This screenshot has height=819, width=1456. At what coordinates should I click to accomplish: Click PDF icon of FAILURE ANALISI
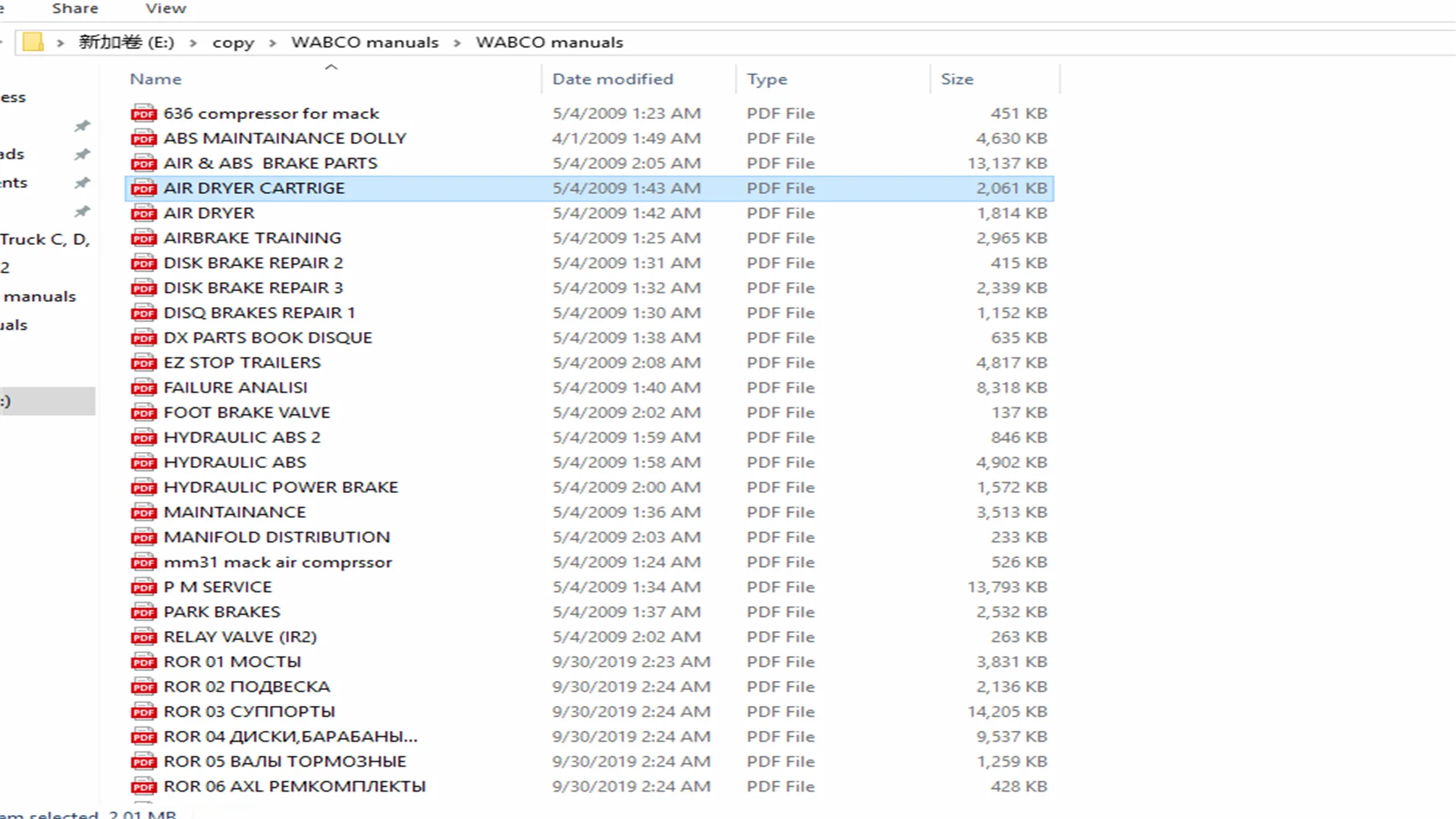pyautogui.click(x=143, y=388)
